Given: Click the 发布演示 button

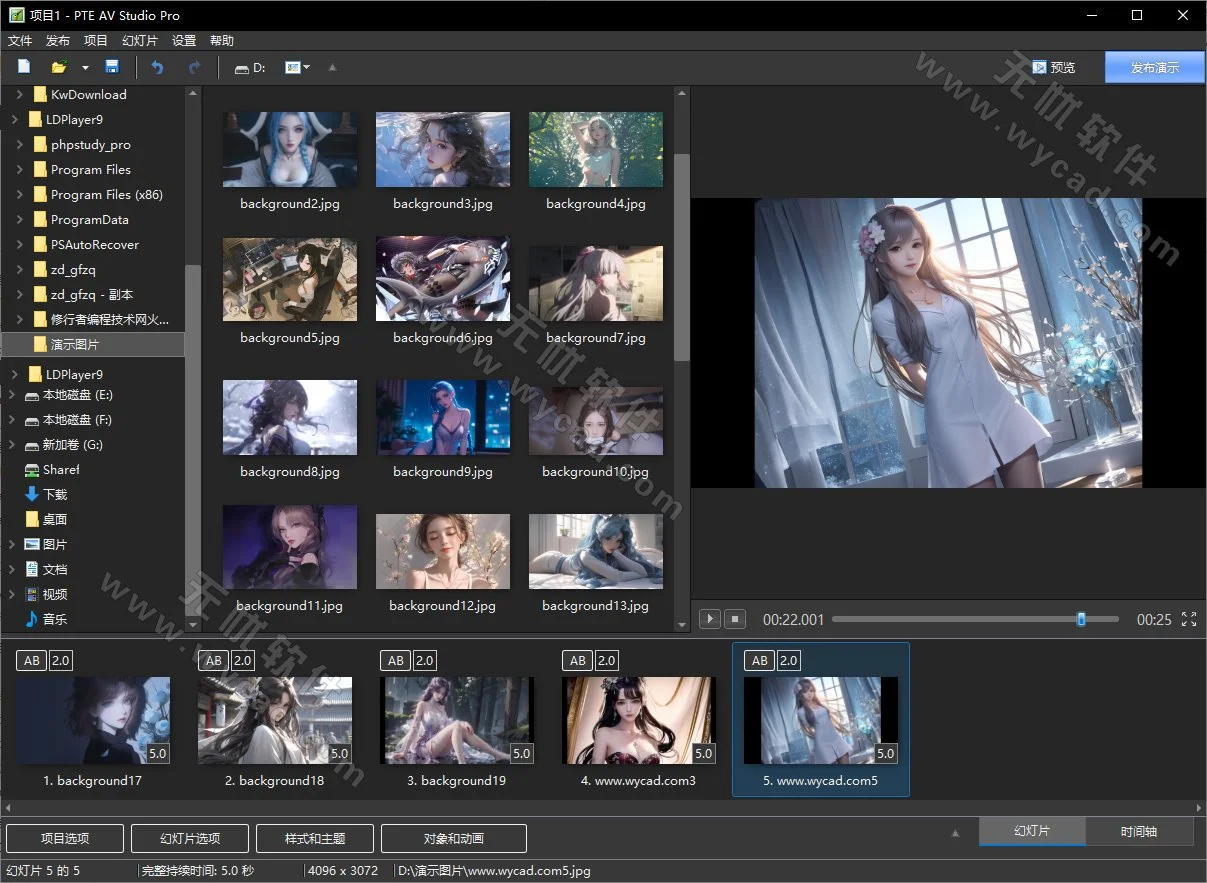Looking at the screenshot, I should (1154, 66).
